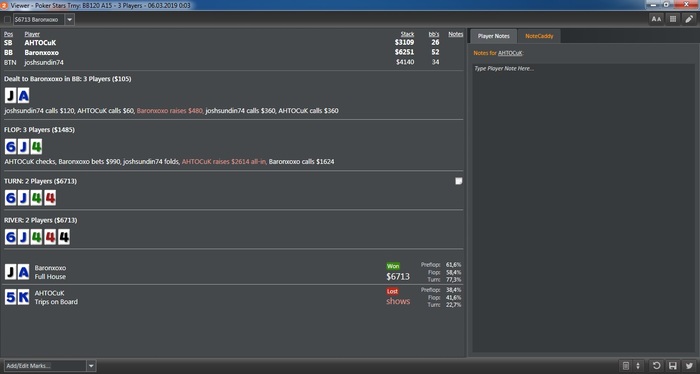700x374 pixels.
Task: Switch to the Player Notes tab
Action: pyautogui.click(x=493, y=36)
